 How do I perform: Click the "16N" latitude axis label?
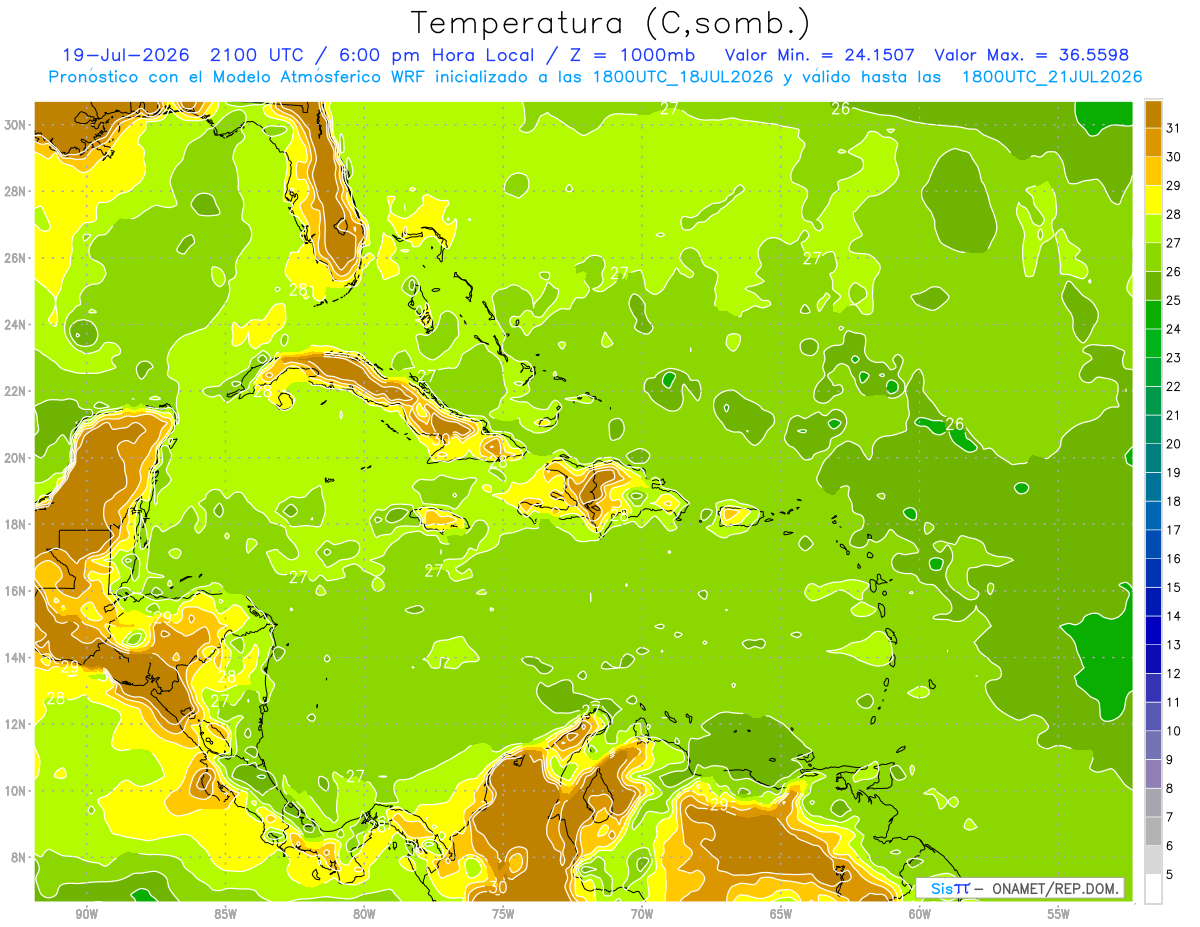point(15,591)
